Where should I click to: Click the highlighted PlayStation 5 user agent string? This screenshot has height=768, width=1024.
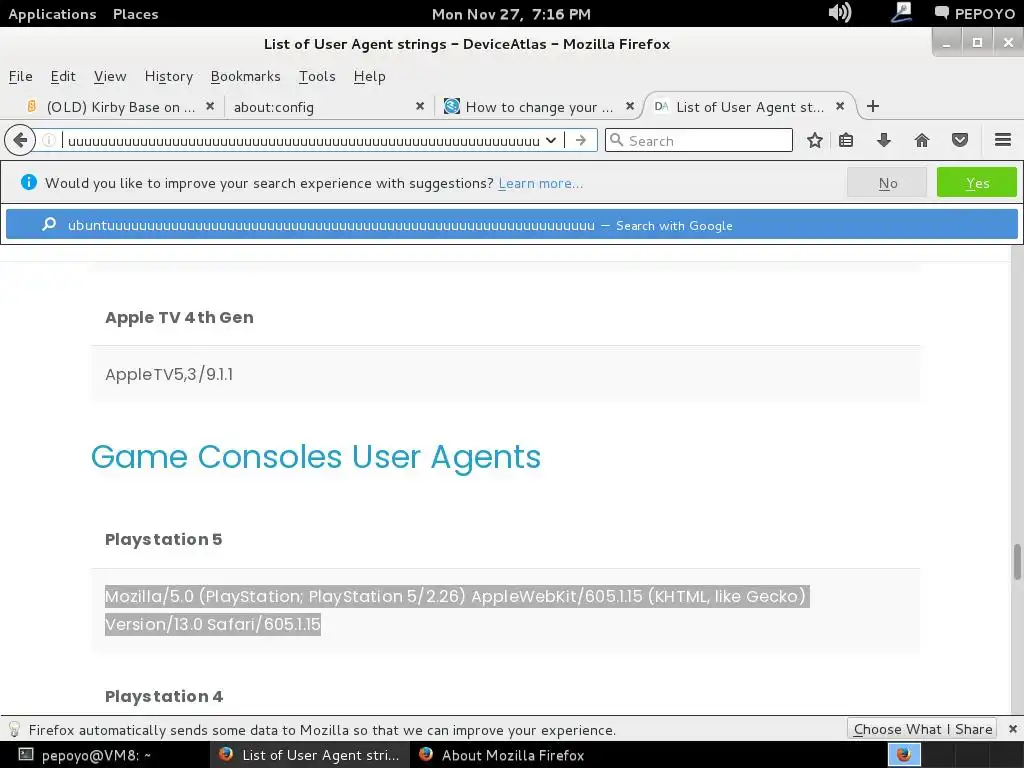click(x=456, y=610)
